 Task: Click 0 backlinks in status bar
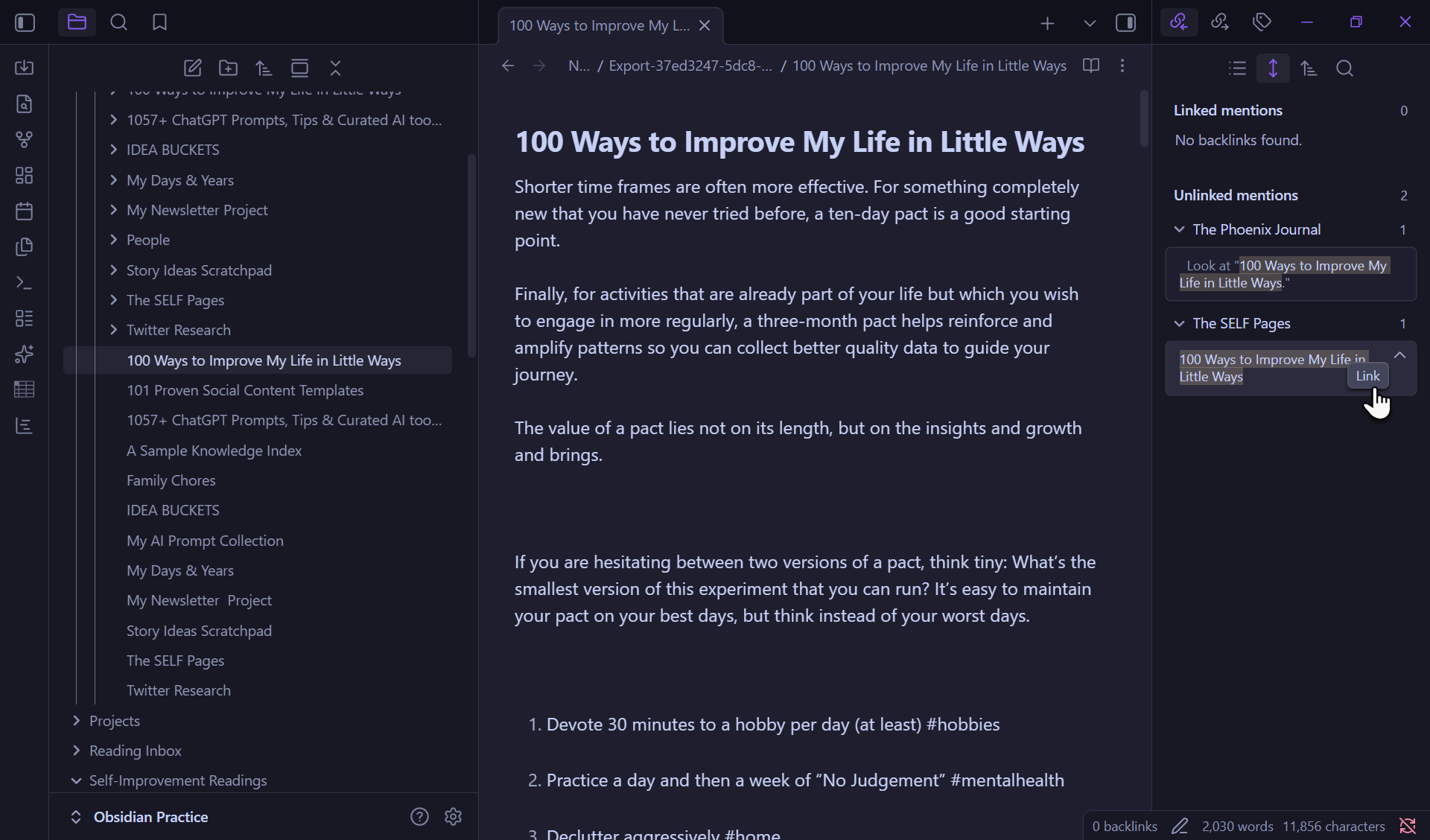tap(1125, 826)
